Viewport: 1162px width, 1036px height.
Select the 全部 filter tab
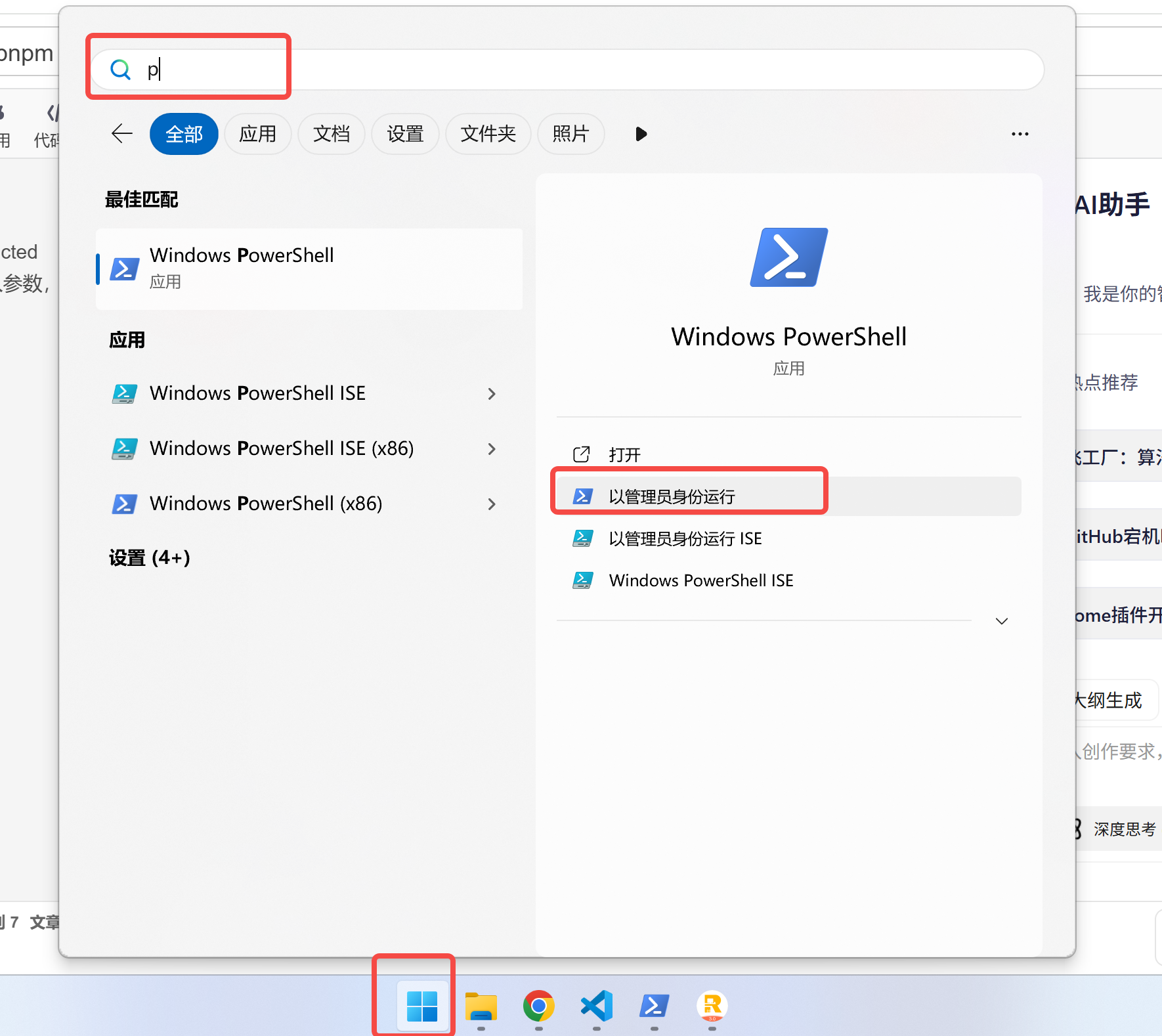coord(184,134)
